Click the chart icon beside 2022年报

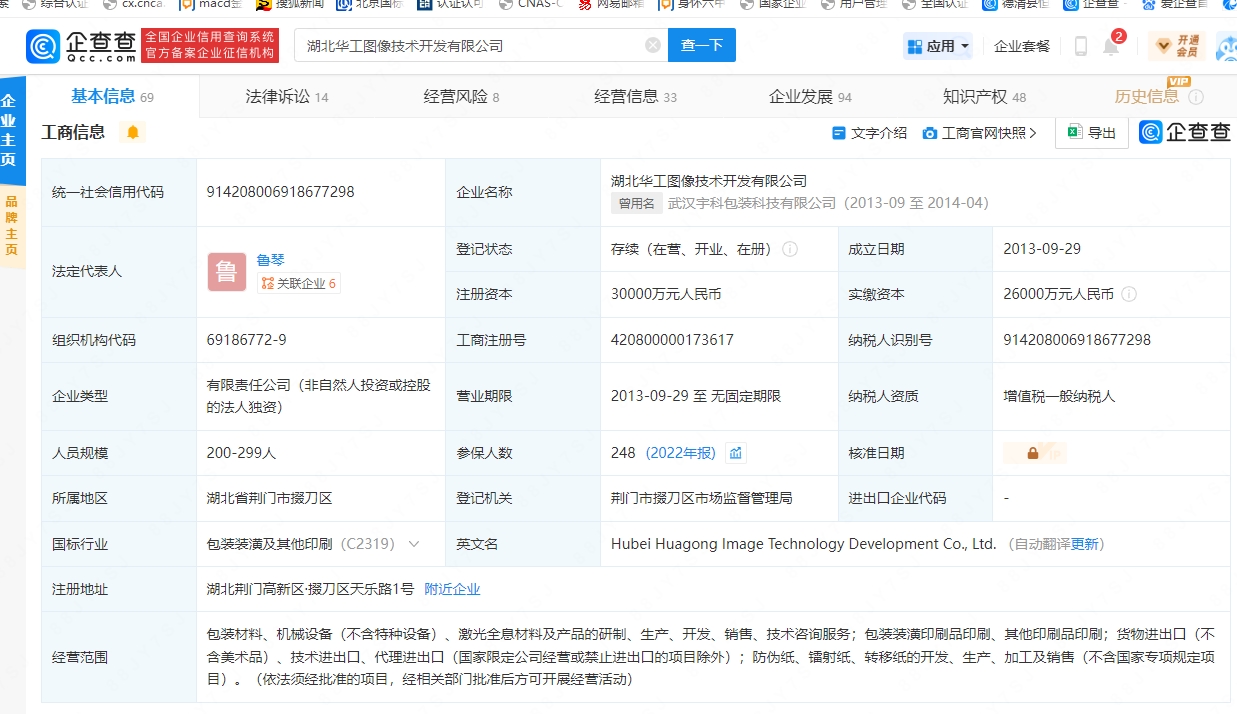pyautogui.click(x=736, y=453)
